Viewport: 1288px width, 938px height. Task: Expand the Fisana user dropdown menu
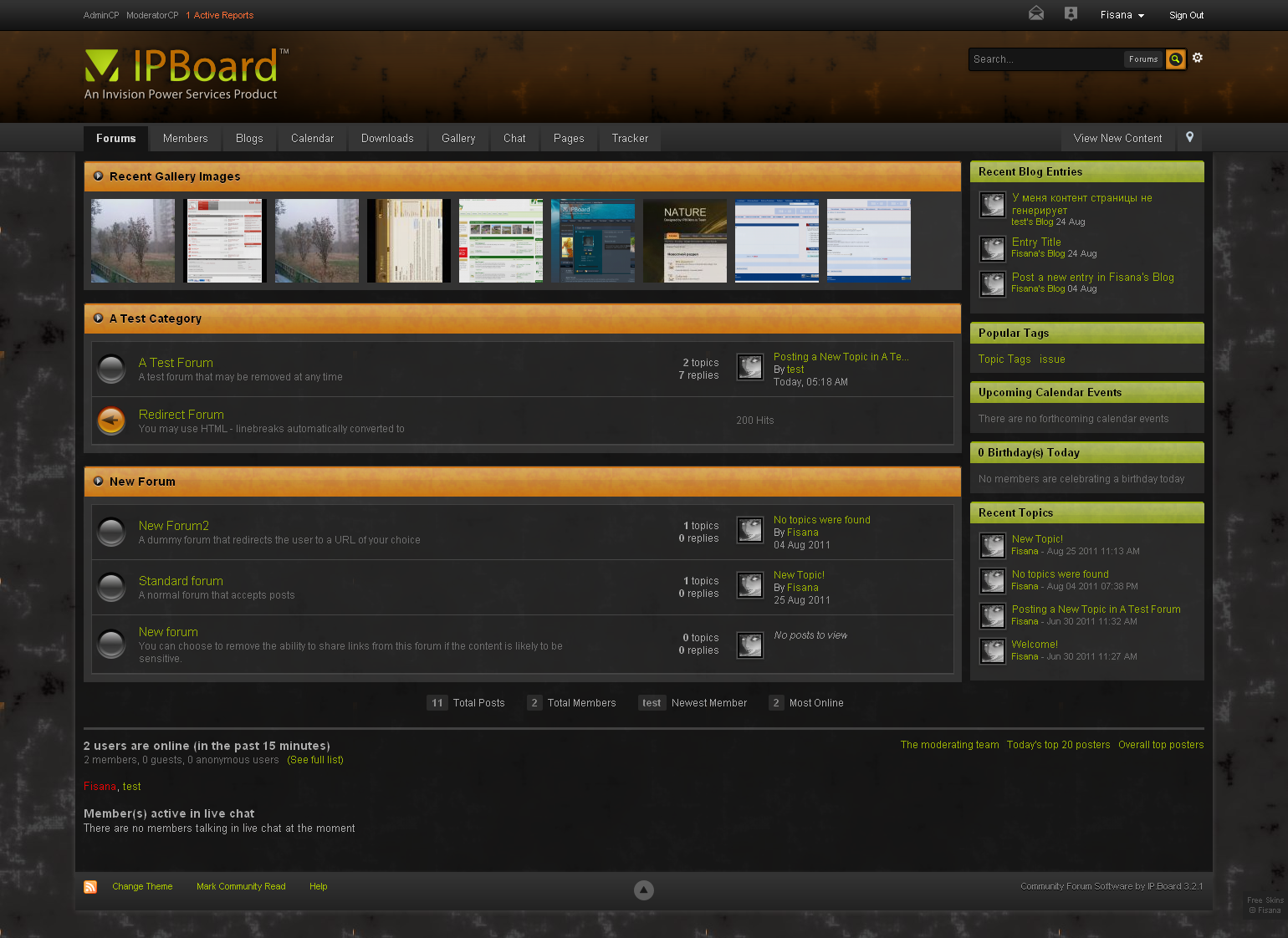[1122, 15]
